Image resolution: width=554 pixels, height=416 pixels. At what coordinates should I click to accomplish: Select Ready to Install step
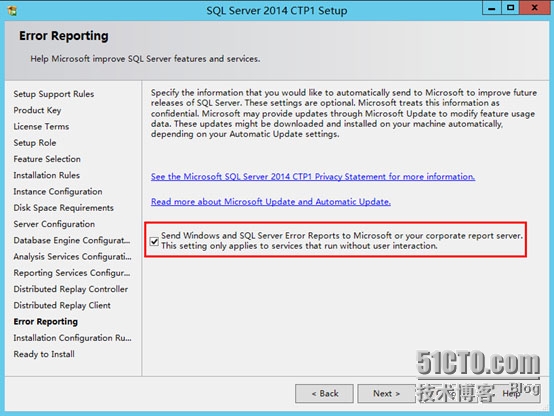click(44, 354)
